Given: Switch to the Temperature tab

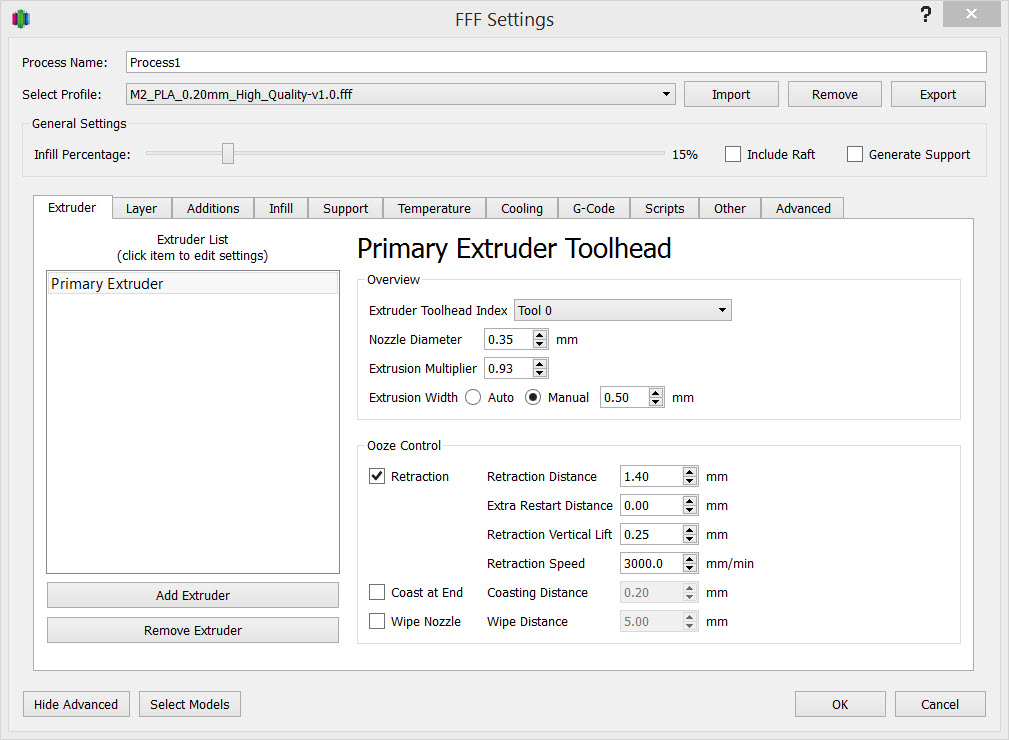Looking at the screenshot, I should pyautogui.click(x=434, y=208).
